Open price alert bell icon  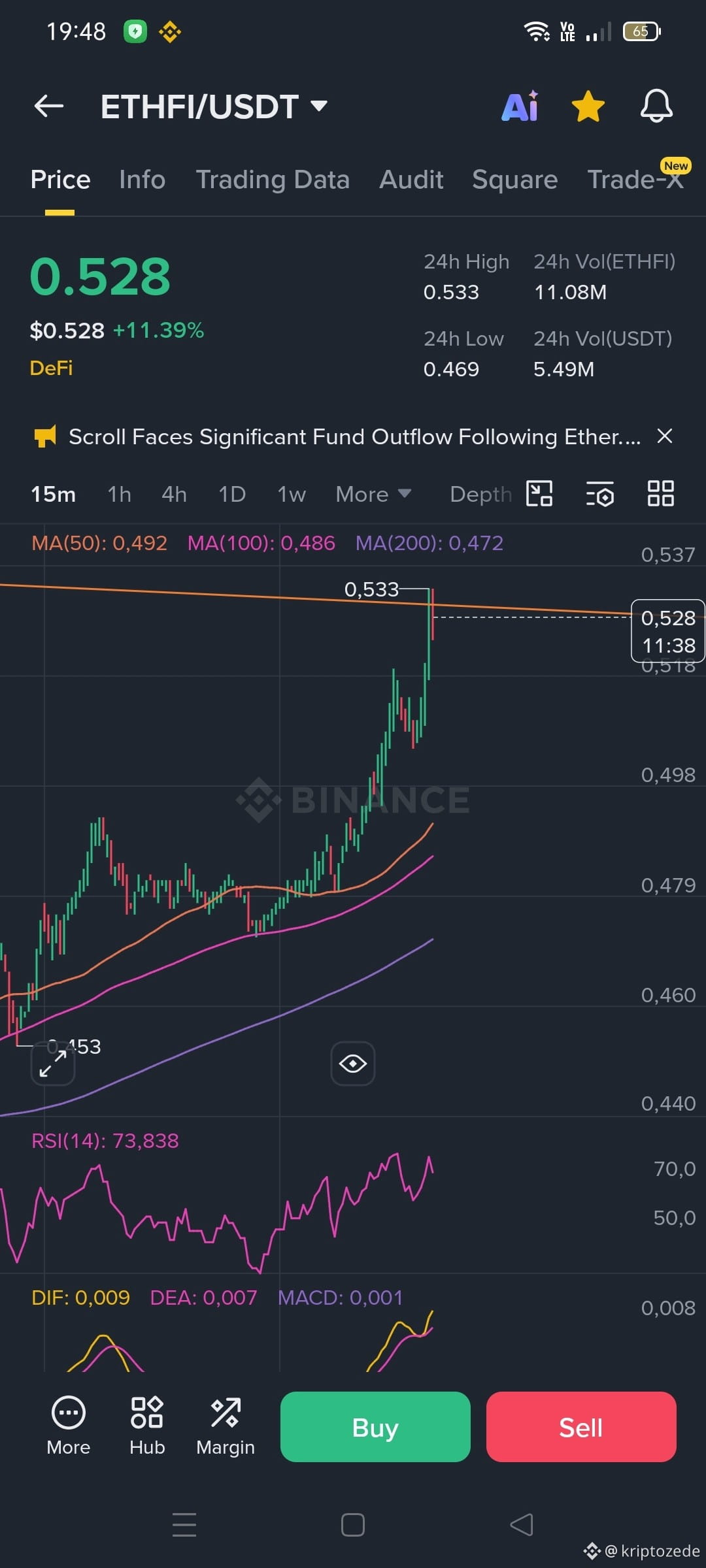656,106
